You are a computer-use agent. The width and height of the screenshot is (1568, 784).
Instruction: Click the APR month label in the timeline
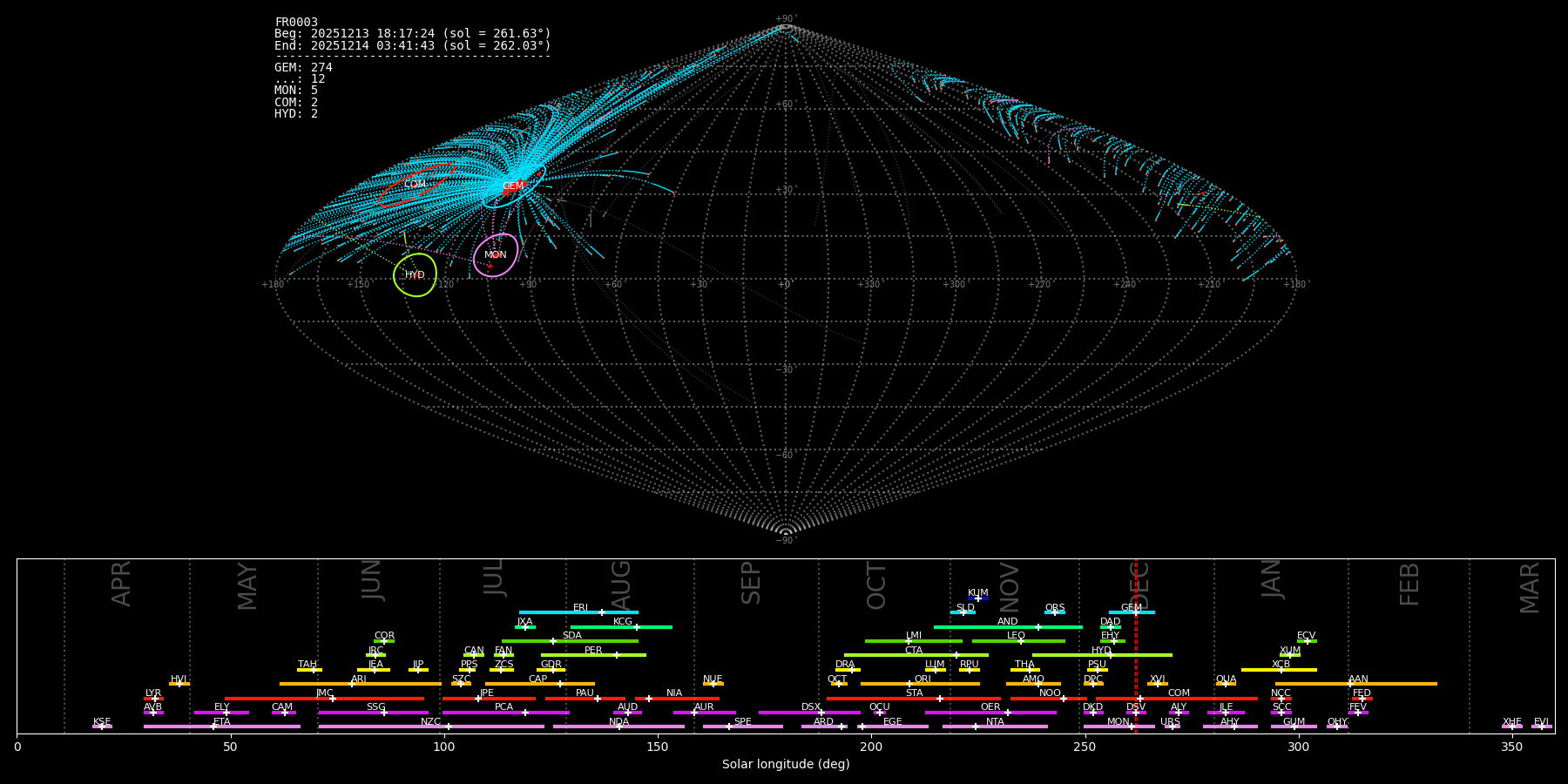pyautogui.click(x=121, y=584)
